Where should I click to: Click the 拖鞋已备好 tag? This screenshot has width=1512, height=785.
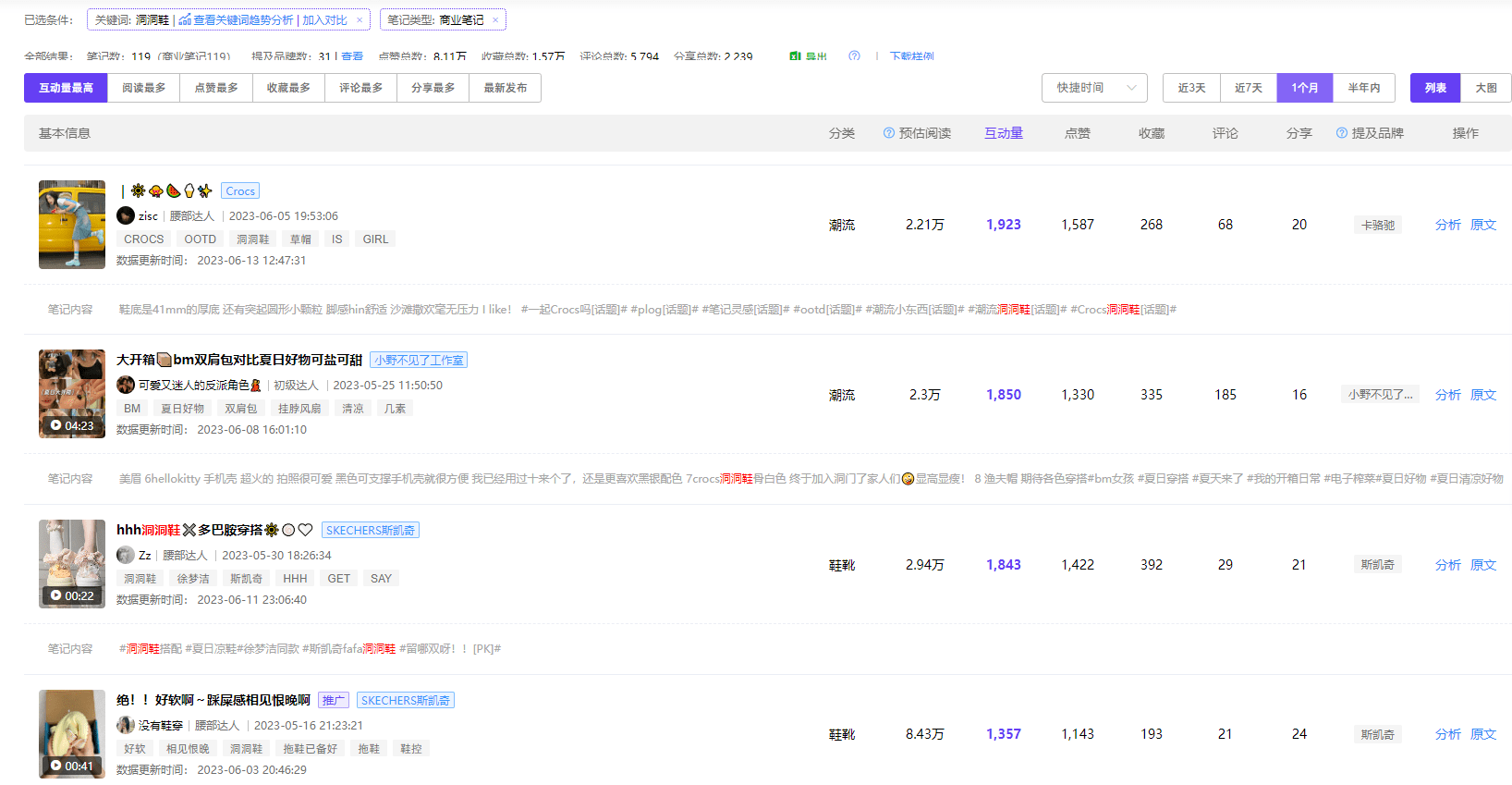[310, 749]
